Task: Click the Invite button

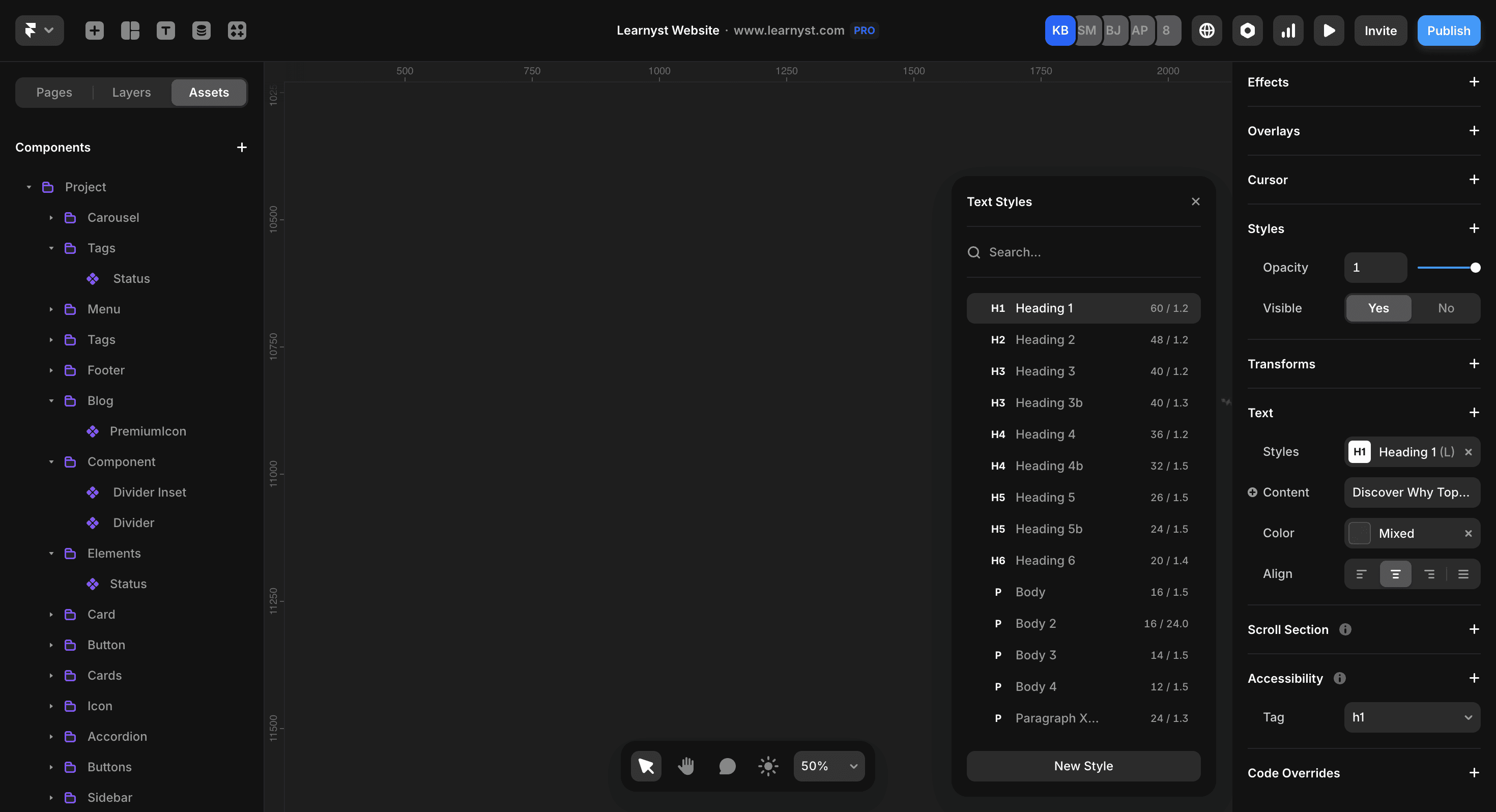Action: (x=1380, y=30)
